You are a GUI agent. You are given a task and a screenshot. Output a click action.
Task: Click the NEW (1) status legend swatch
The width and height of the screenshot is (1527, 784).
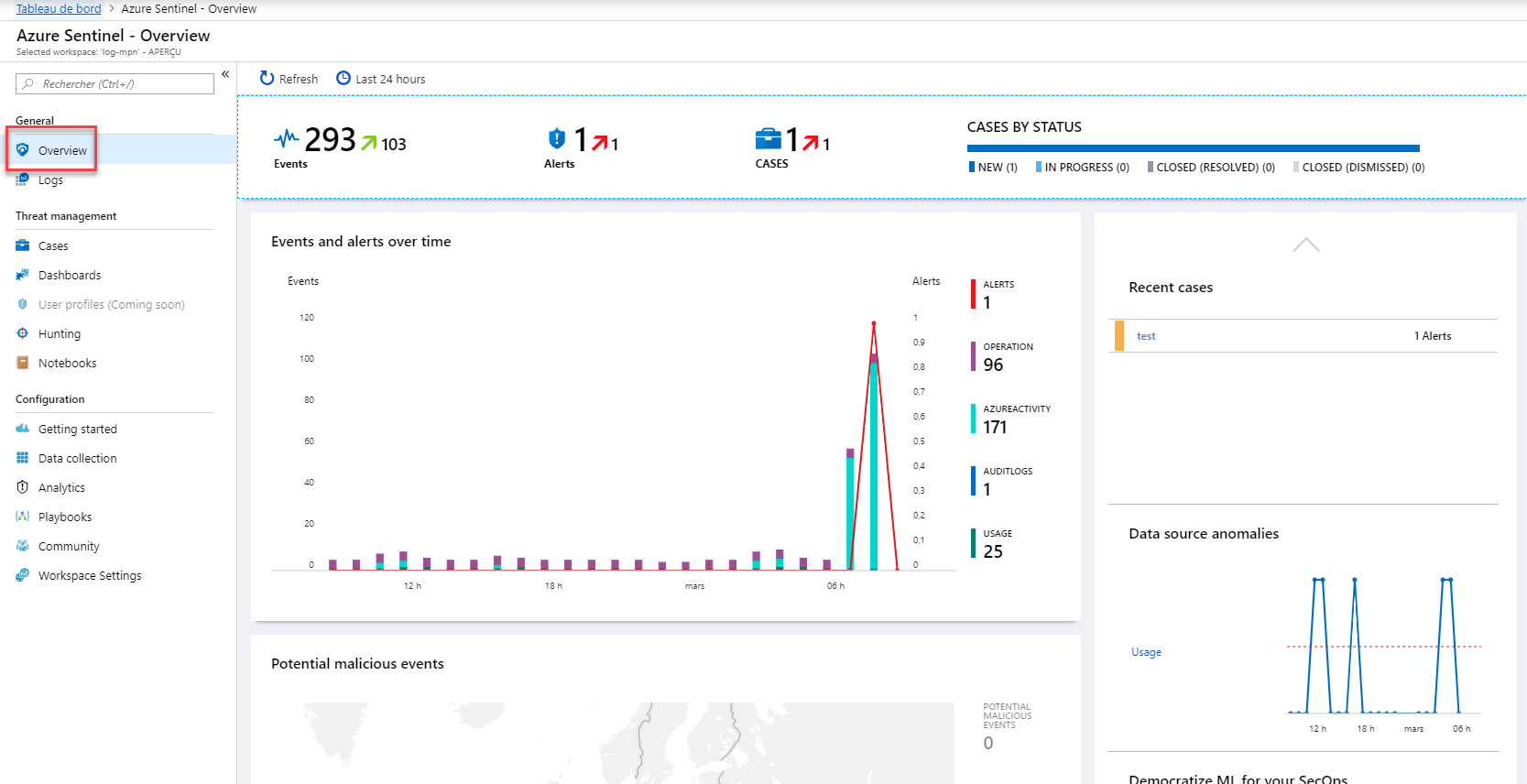[x=972, y=167]
